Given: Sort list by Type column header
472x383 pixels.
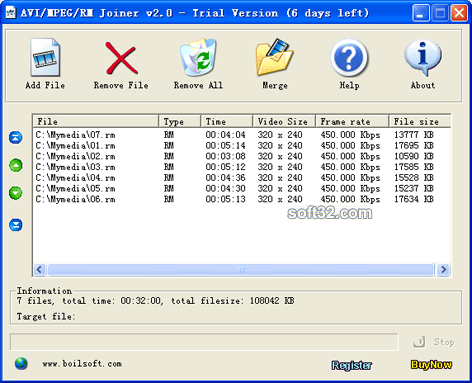Looking at the screenshot, I should 180,122.
